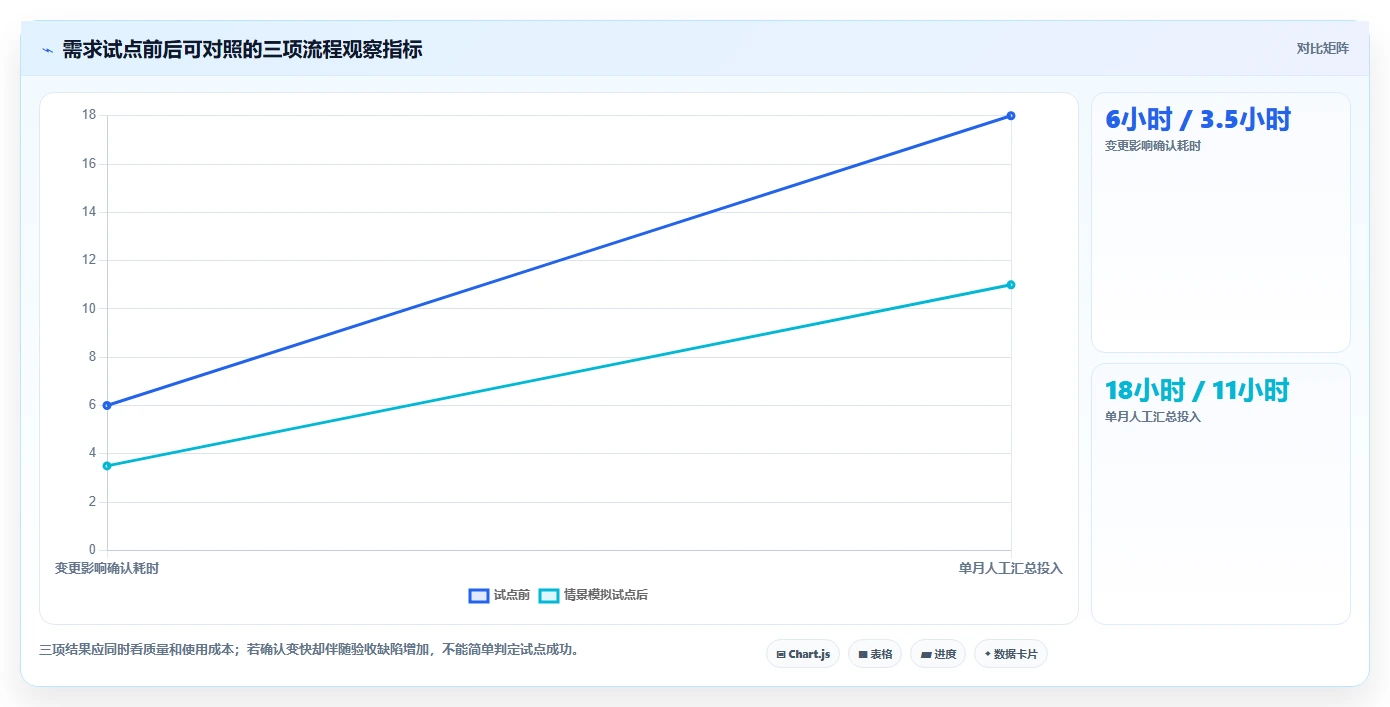Click the 试点前 data point at value 6

(107, 405)
